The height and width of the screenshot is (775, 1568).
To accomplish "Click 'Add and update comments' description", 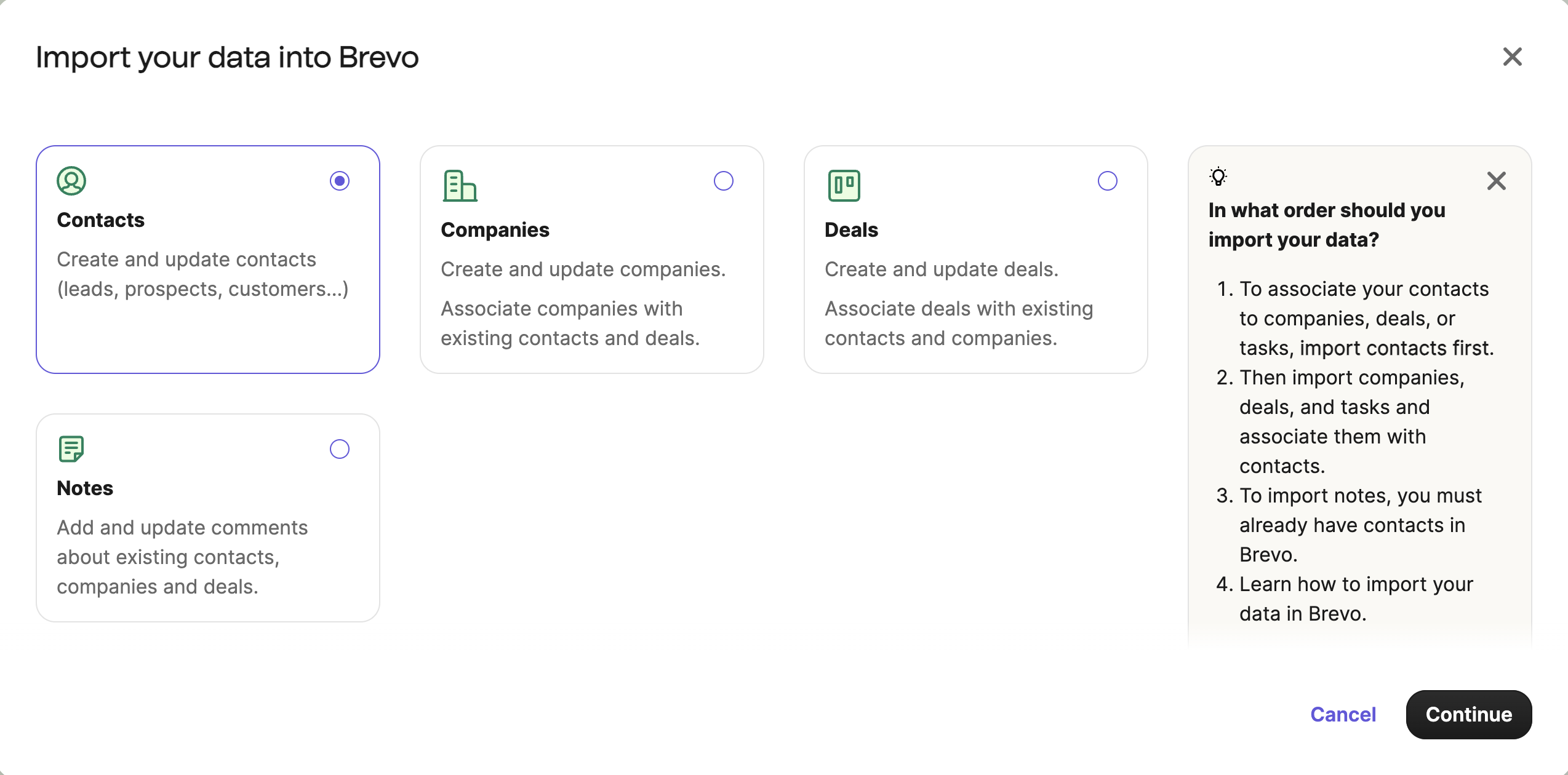I will click(x=182, y=557).
